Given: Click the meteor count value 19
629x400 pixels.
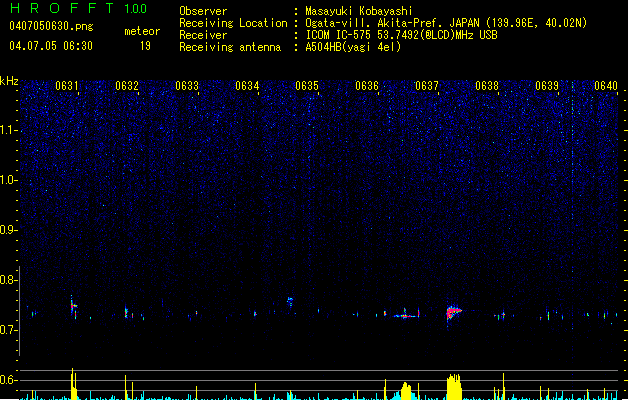Looking at the screenshot, I should pos(145,46).
